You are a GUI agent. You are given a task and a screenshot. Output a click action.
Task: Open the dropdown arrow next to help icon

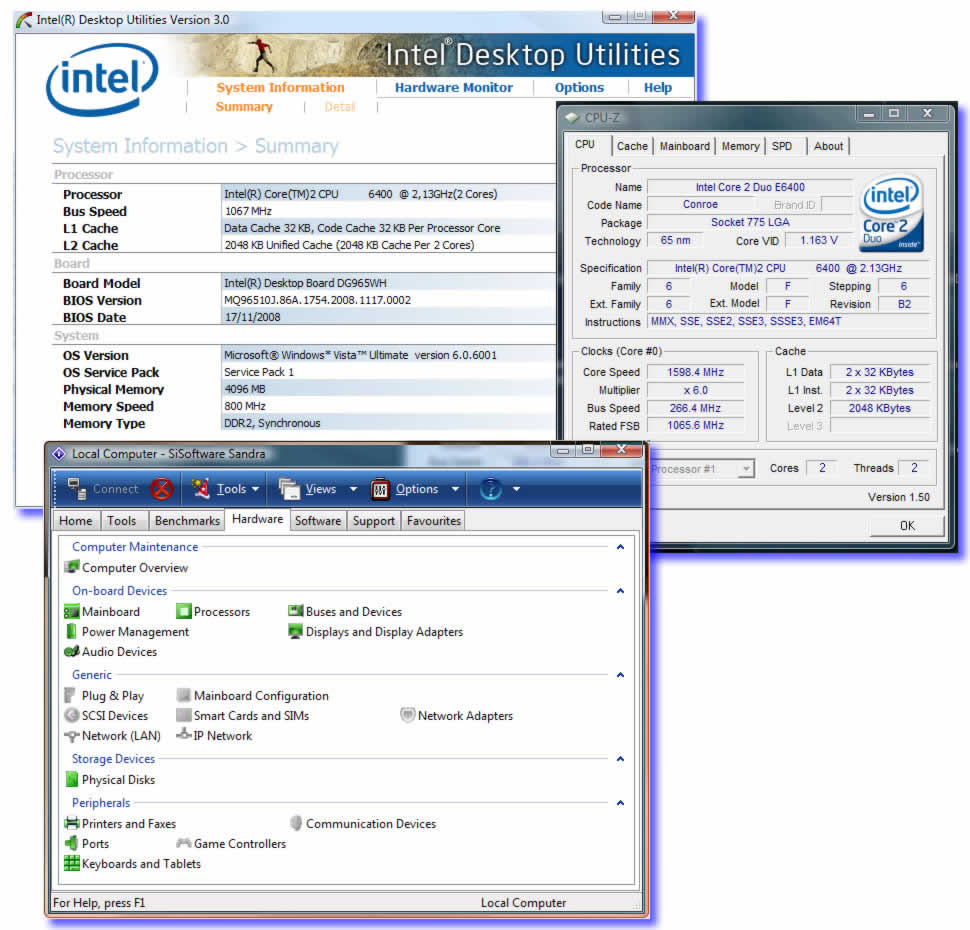[x=517, y=489]
